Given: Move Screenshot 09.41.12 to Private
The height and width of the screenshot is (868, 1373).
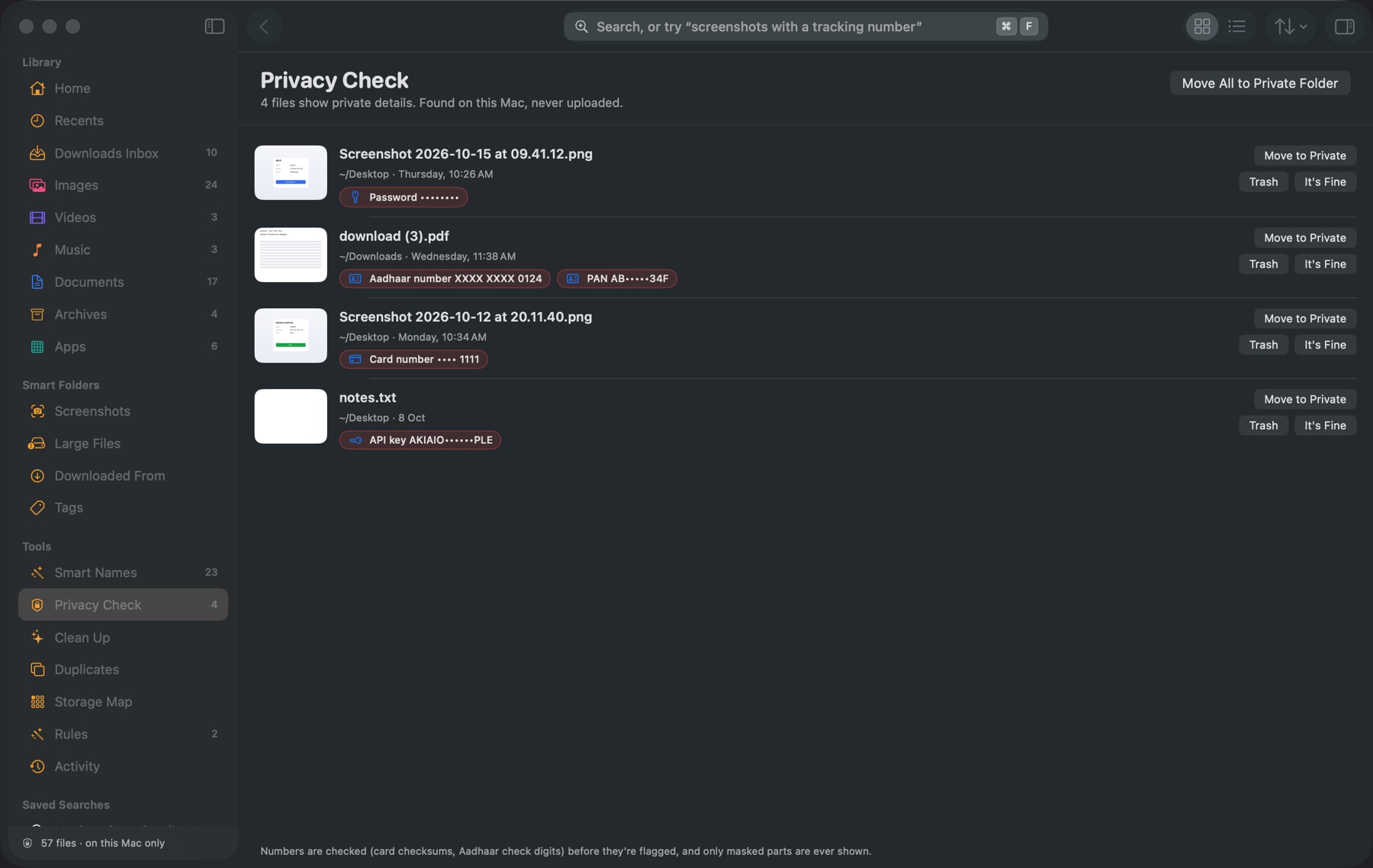Looking at the screenshot, I should click(x=1304, y=156).
